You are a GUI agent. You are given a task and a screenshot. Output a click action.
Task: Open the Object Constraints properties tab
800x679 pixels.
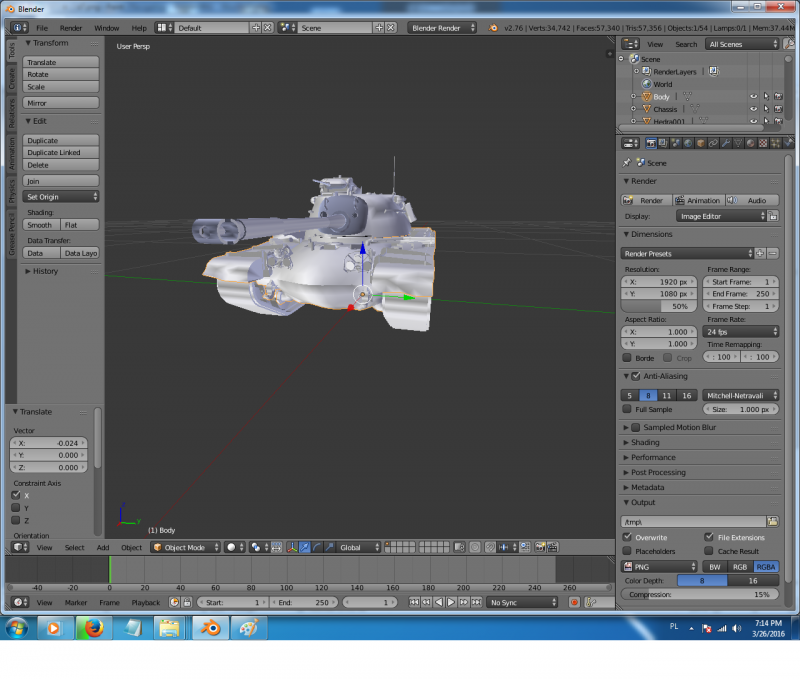coord(713,143)
